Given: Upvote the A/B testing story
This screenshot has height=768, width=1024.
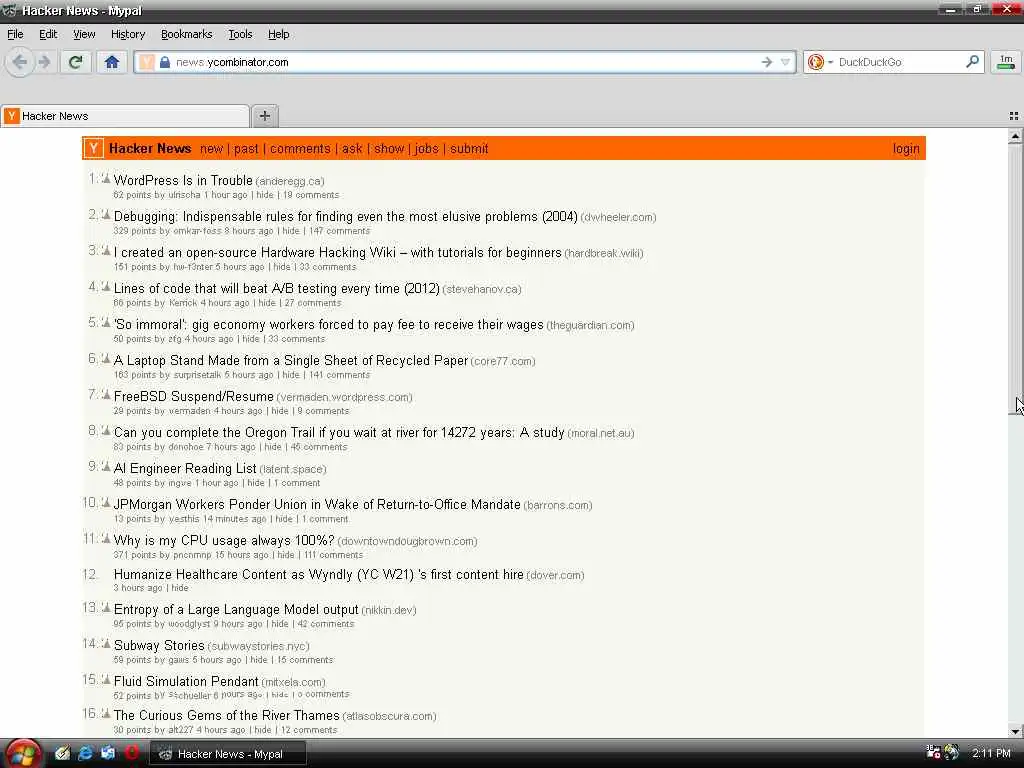Looking at the screenshot, I should (x=106, y=285).
